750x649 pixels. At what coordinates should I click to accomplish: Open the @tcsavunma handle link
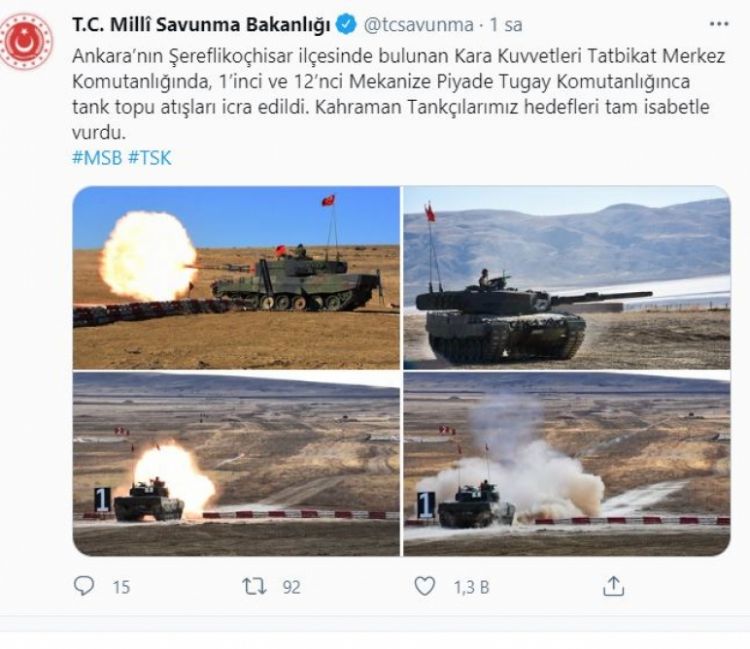point(419,24)
